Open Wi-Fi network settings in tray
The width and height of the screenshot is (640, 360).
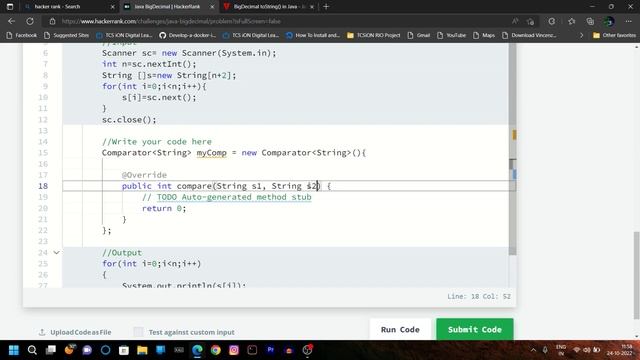577,350
